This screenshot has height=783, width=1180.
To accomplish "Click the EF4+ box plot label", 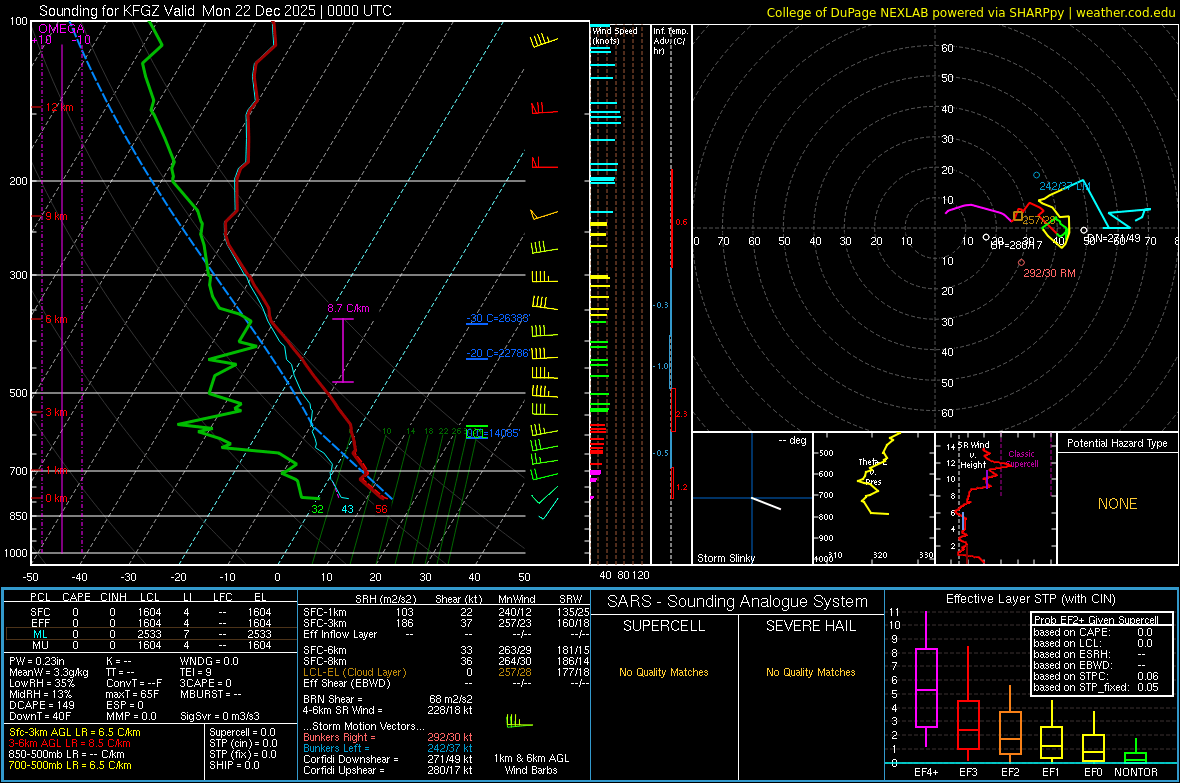I will pyautogui.click(x=926, y=772).
